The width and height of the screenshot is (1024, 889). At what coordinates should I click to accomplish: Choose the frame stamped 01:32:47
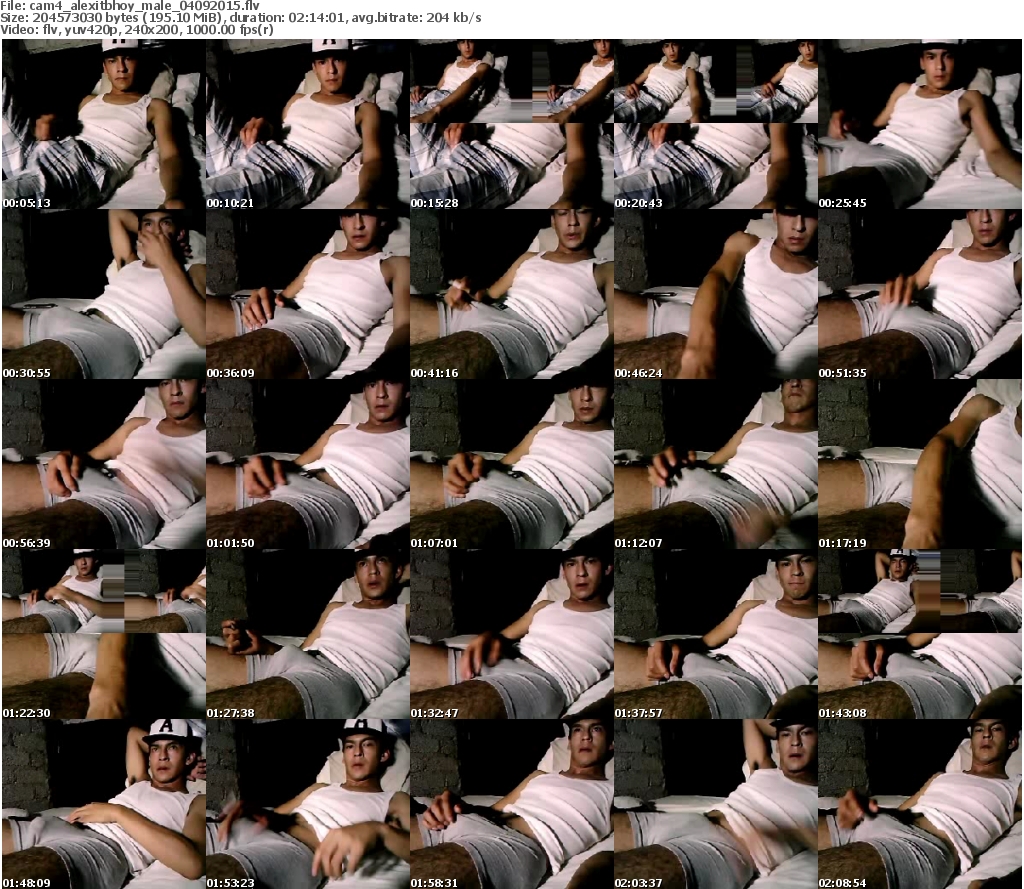click(512, 634)
